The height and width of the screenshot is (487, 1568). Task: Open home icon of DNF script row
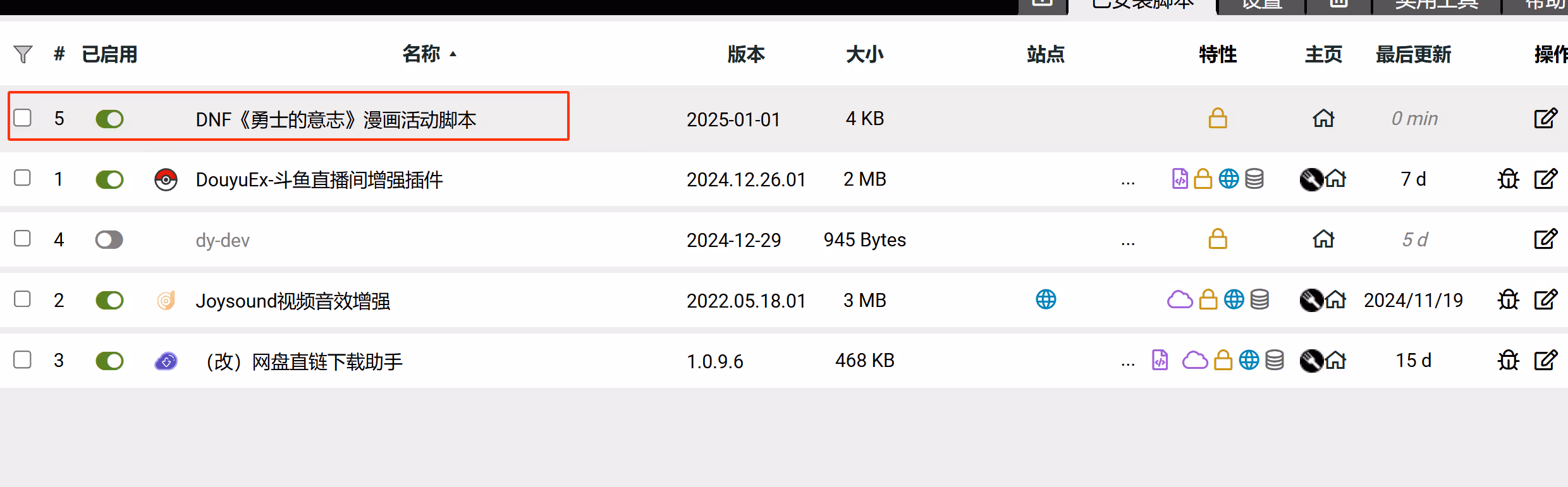1323,119
